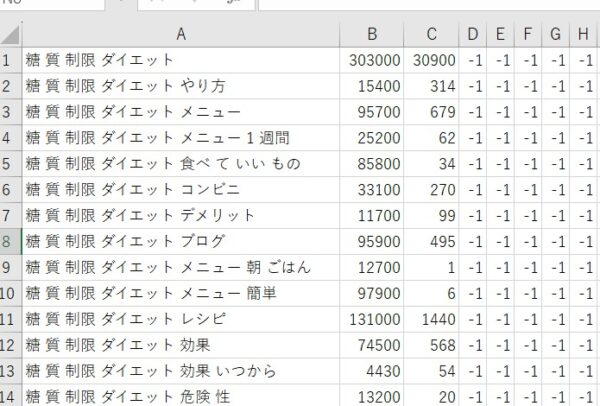Select cell with 糖質制限ダイエット ブログ
600x406 pixels.
[181, 241]
